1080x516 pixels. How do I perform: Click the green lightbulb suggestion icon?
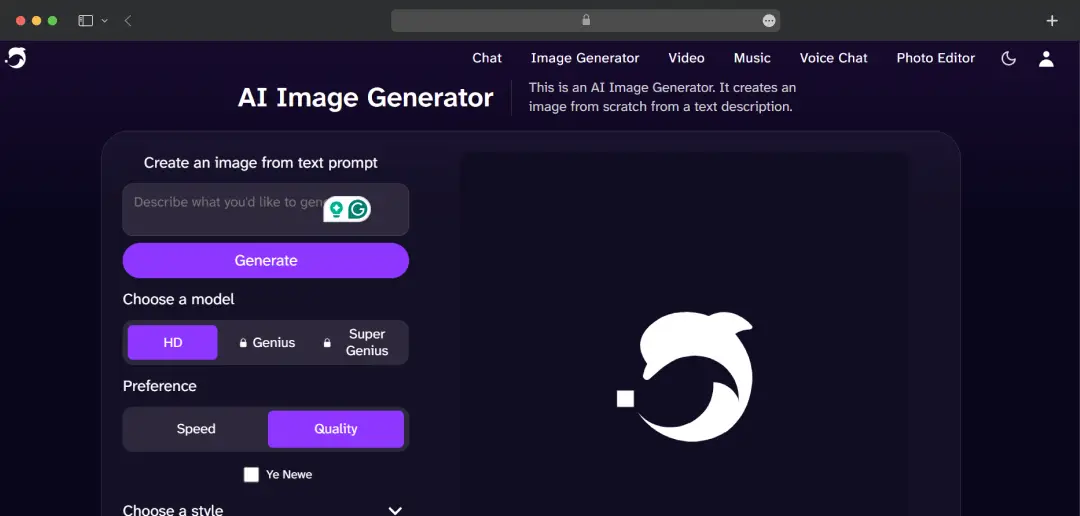tap(335, 209)
